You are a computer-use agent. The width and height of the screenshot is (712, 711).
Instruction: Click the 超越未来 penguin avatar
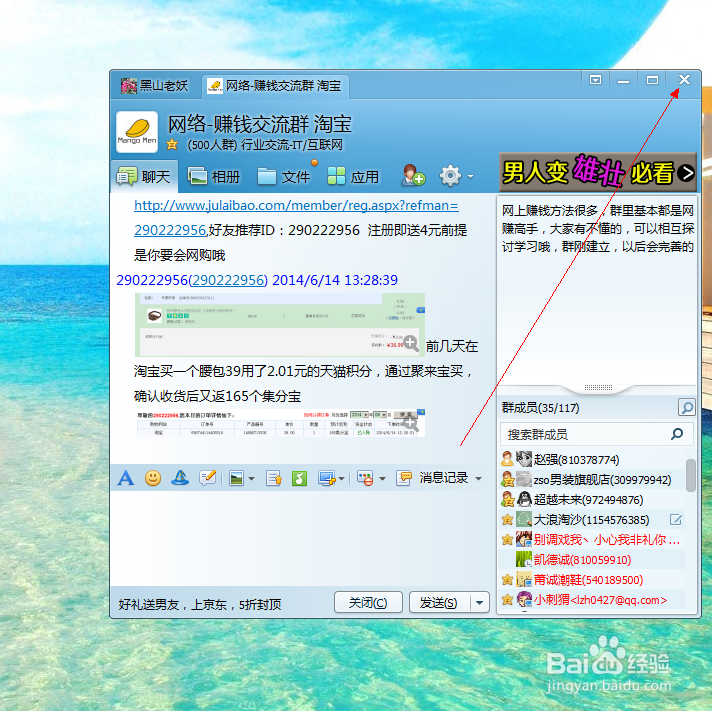pos(524,499)
